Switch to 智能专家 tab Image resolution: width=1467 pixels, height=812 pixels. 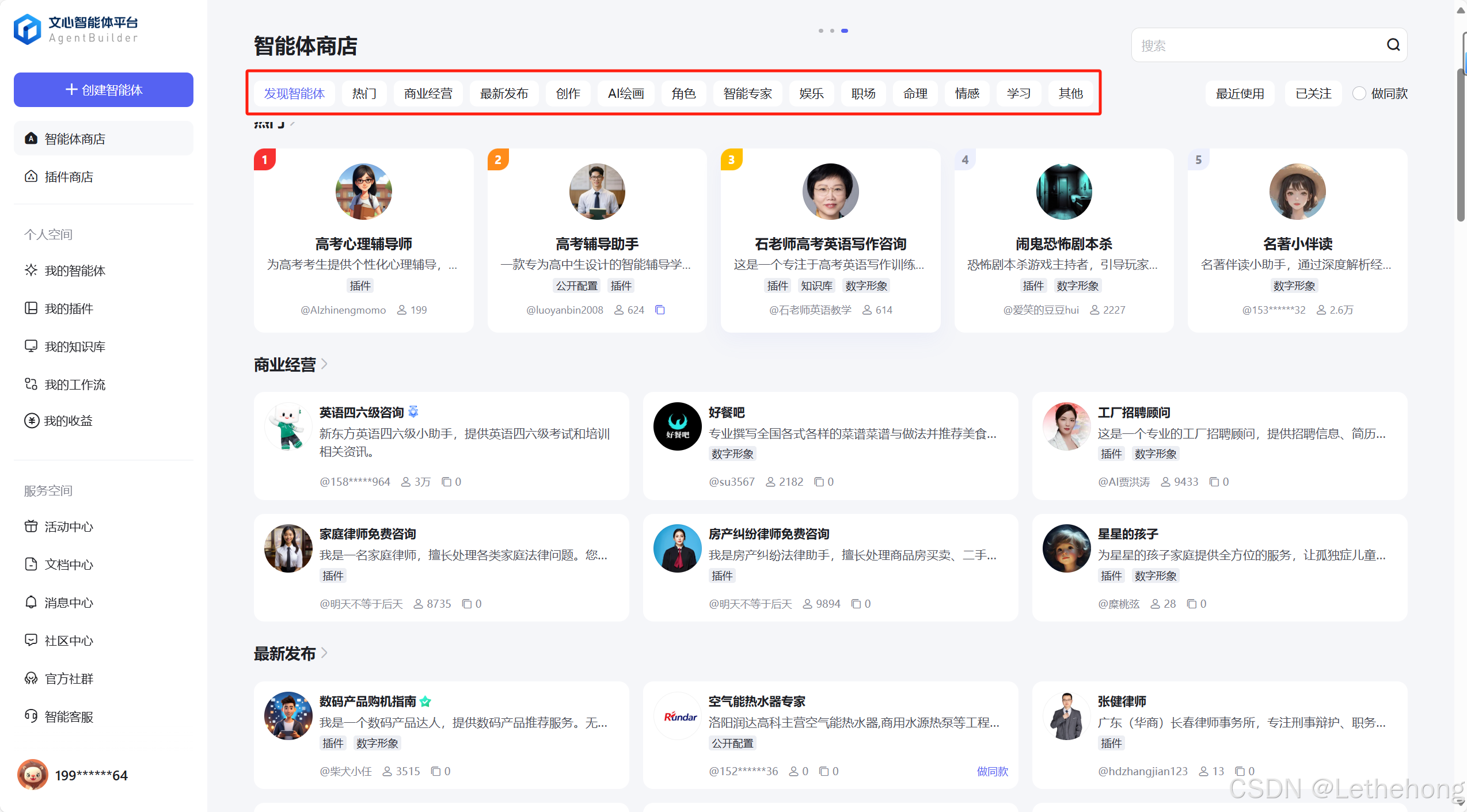click(747, 93)
